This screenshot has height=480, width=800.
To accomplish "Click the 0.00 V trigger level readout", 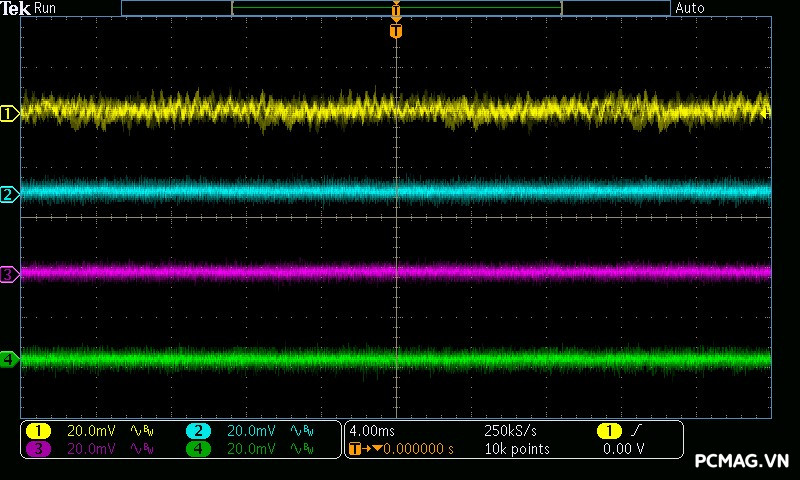I will coord(624,449).
